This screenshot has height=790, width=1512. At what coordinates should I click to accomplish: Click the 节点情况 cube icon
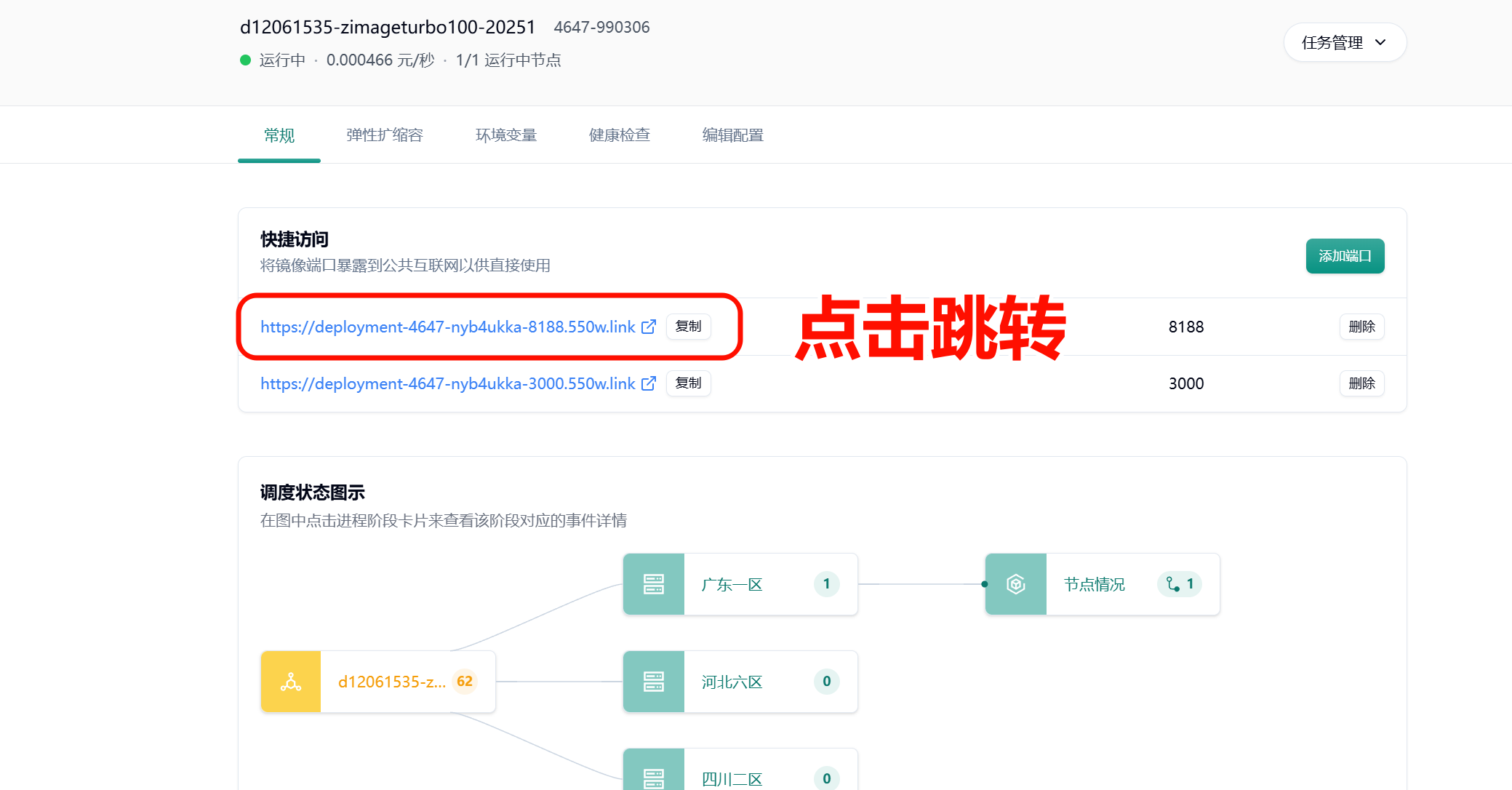click(x=1015, y=584)
